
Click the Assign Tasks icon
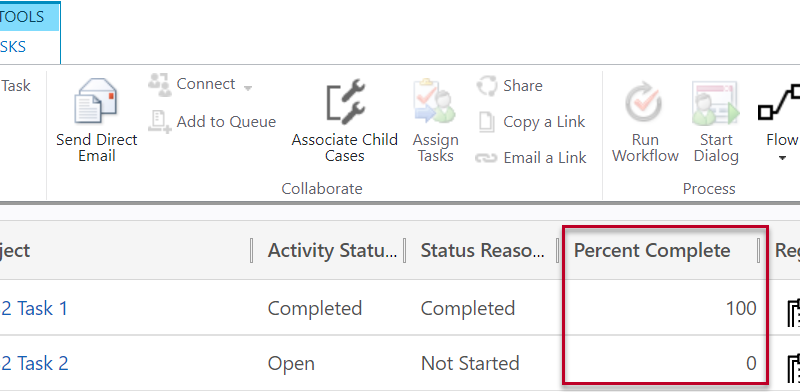435,102
